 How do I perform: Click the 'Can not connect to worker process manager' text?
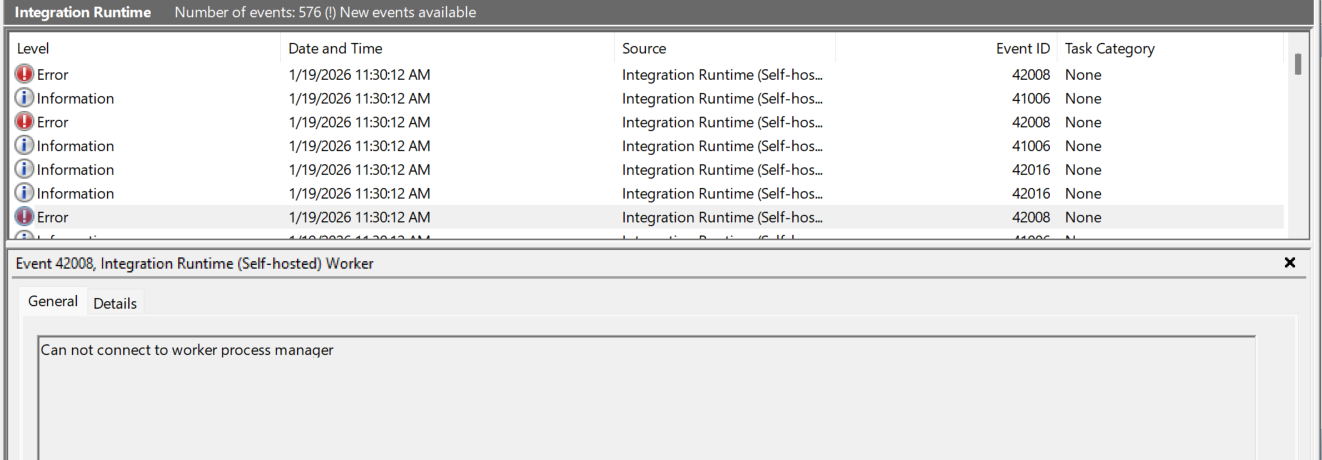(x=187, y=350)
